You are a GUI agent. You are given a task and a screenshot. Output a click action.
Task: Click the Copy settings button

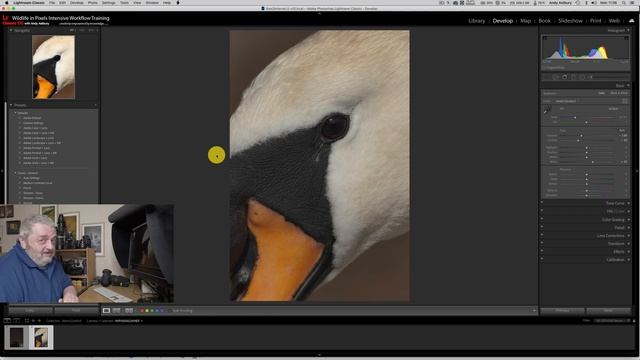coord(30,311)
